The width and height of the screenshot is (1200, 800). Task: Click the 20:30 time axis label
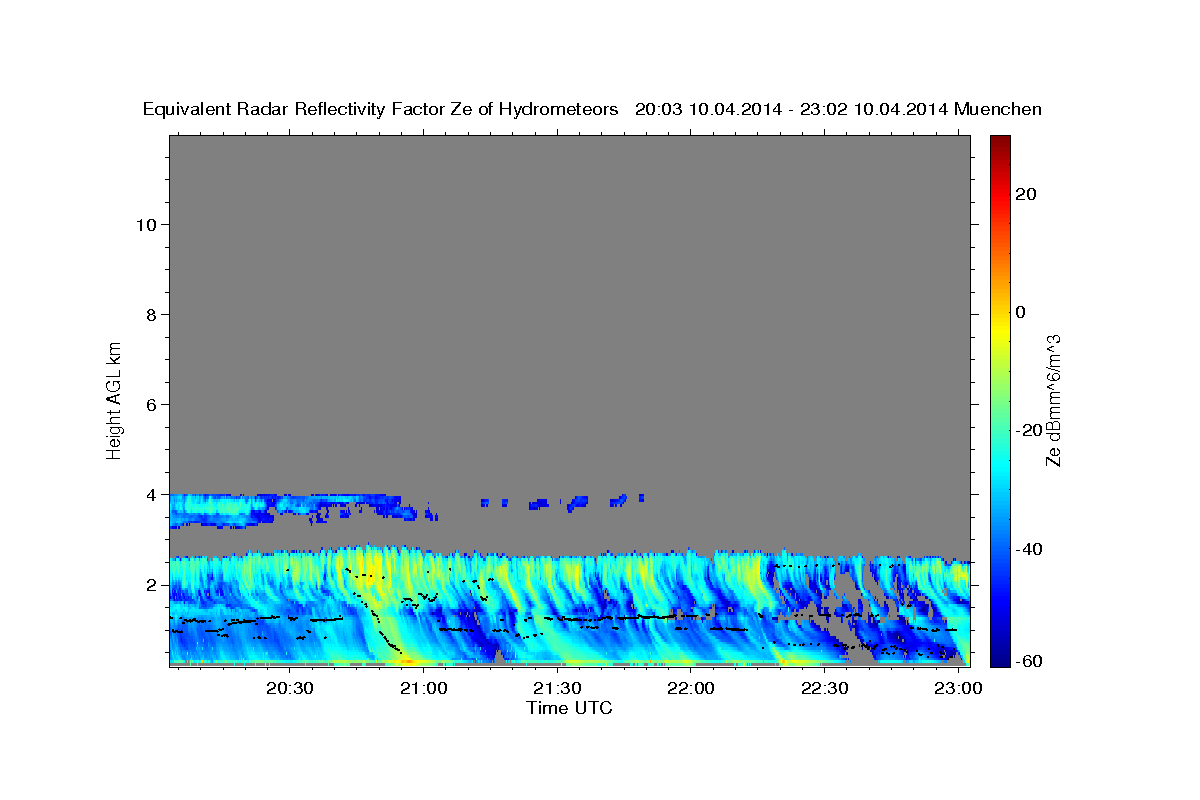point(290,689)
